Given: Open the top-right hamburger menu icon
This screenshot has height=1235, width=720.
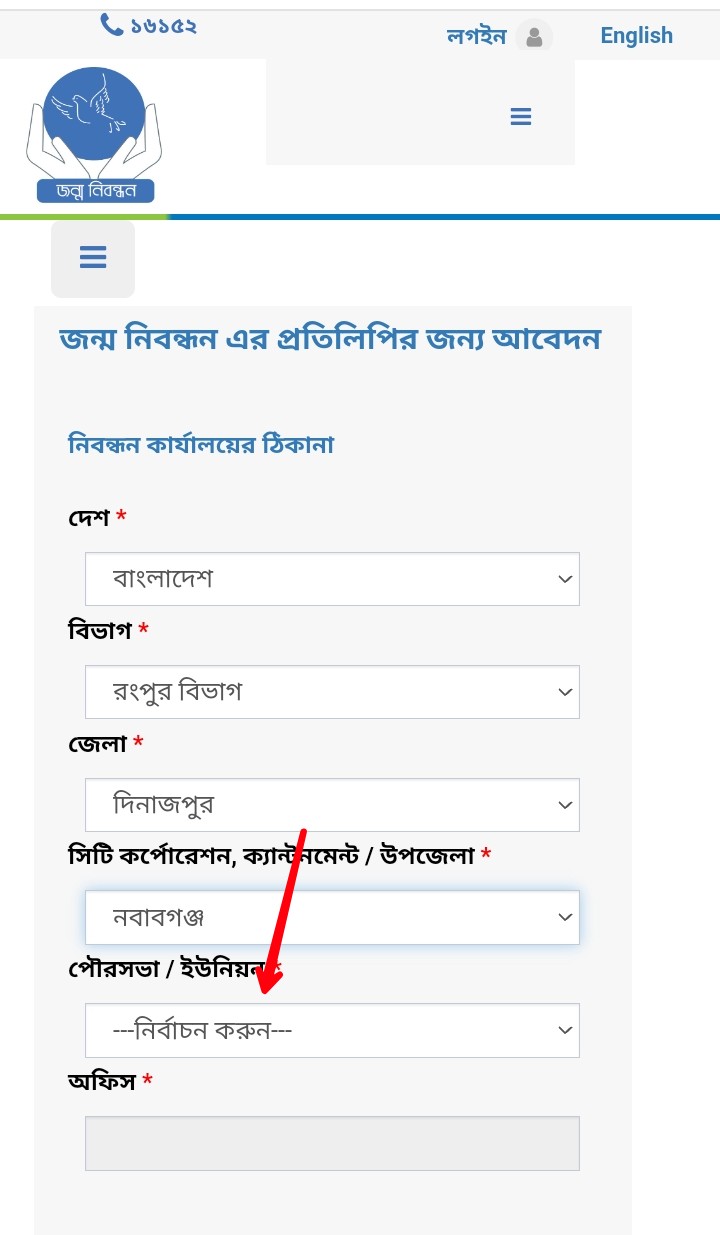Looking at the screenshot, I should pos(520,117).
